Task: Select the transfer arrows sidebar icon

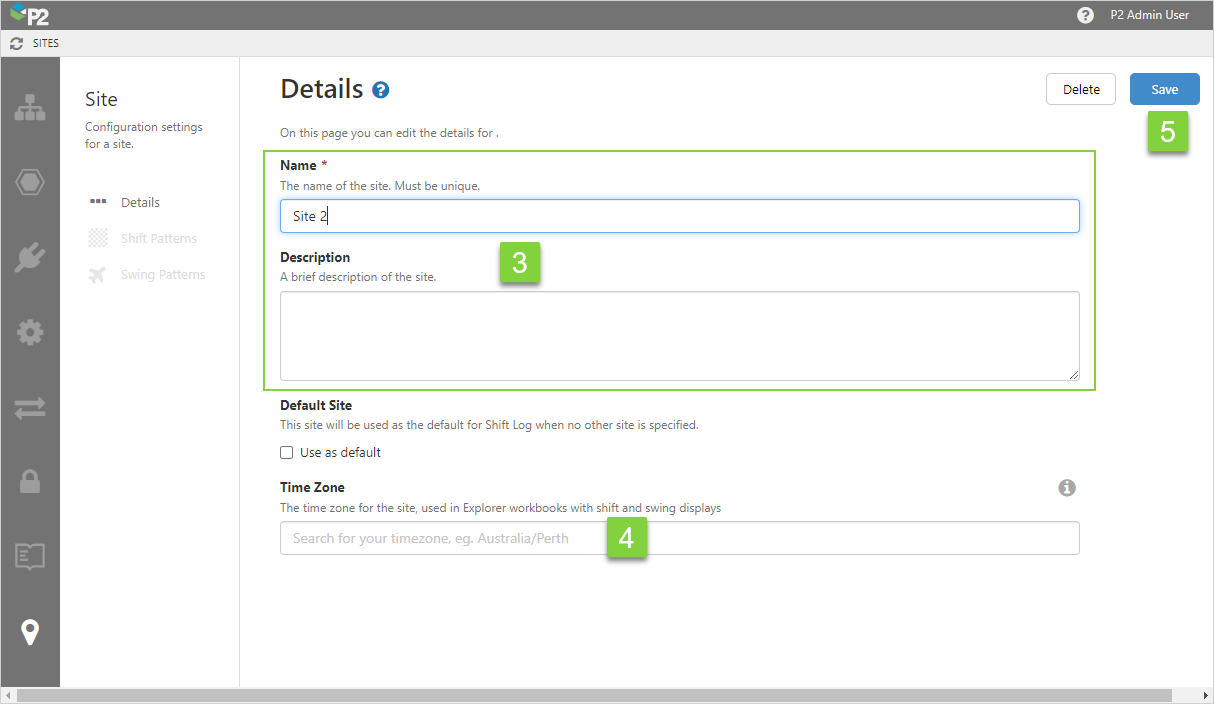Action: (30, 408)
